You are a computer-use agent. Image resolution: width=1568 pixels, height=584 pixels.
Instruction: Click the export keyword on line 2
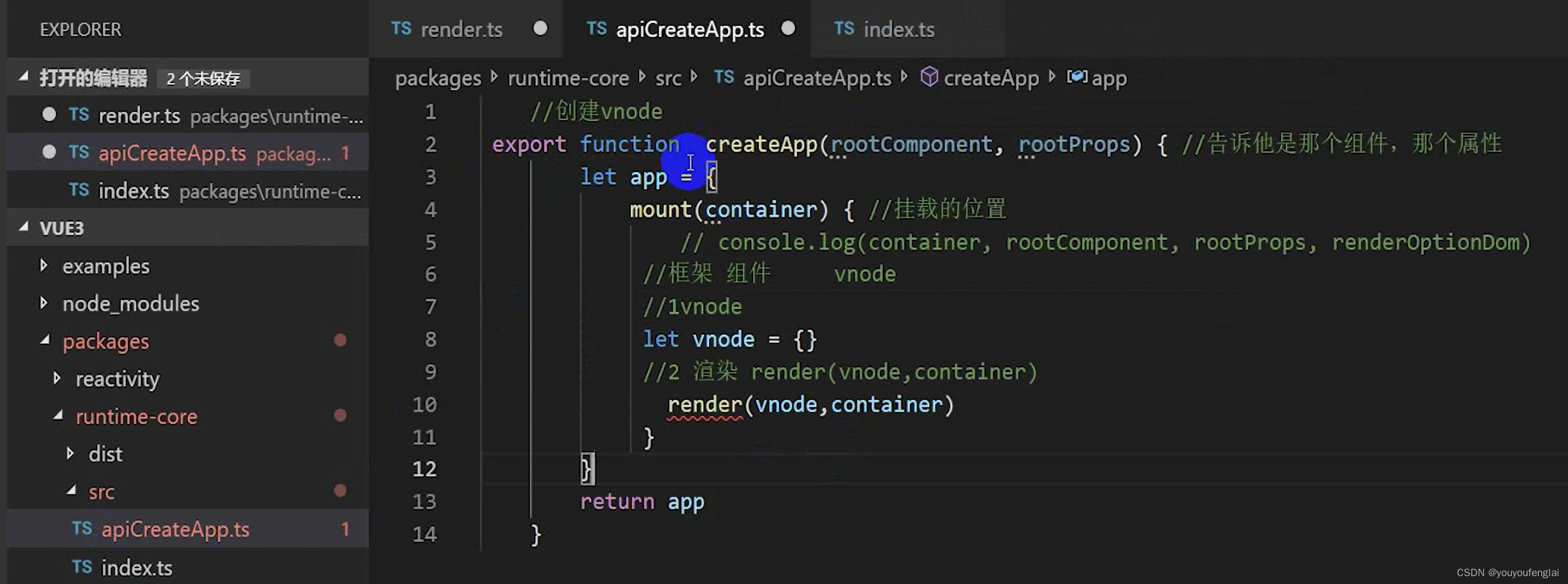528,144
